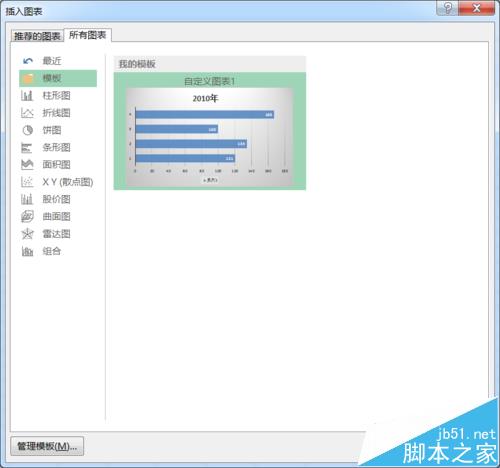
Task: Close the 插入图表 dialog
Action: [477, 8]
